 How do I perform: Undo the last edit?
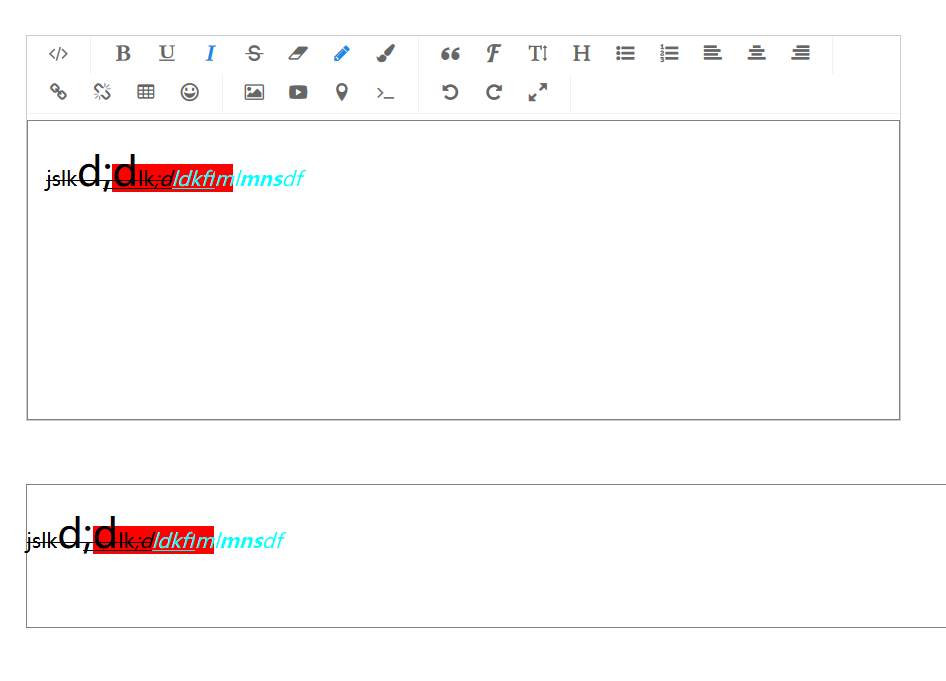(x=450, y=92)
